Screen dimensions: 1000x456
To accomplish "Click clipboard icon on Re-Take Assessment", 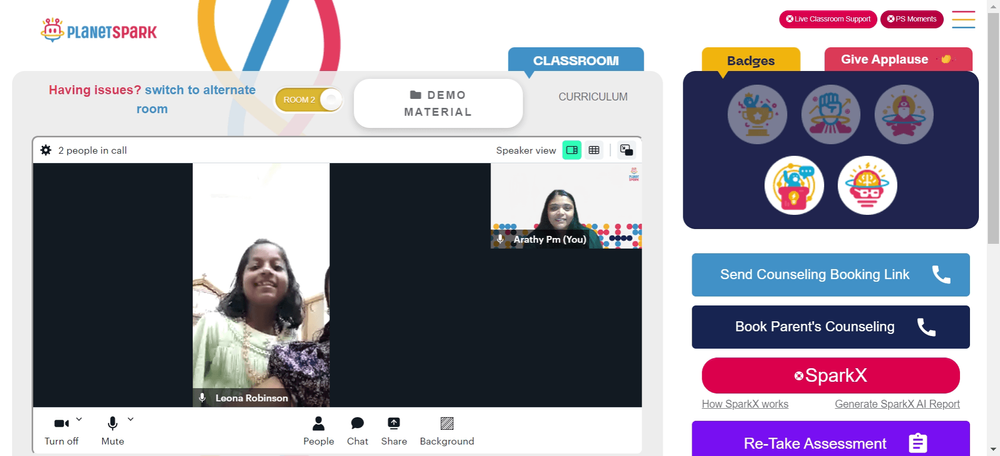I will [x=918, y=443].
